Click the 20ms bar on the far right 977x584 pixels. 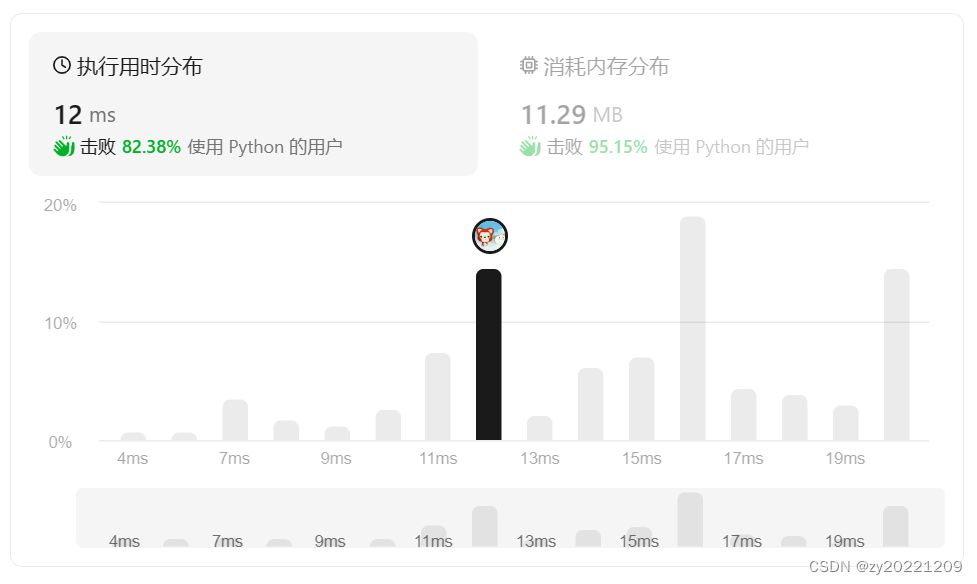(896, 355)
